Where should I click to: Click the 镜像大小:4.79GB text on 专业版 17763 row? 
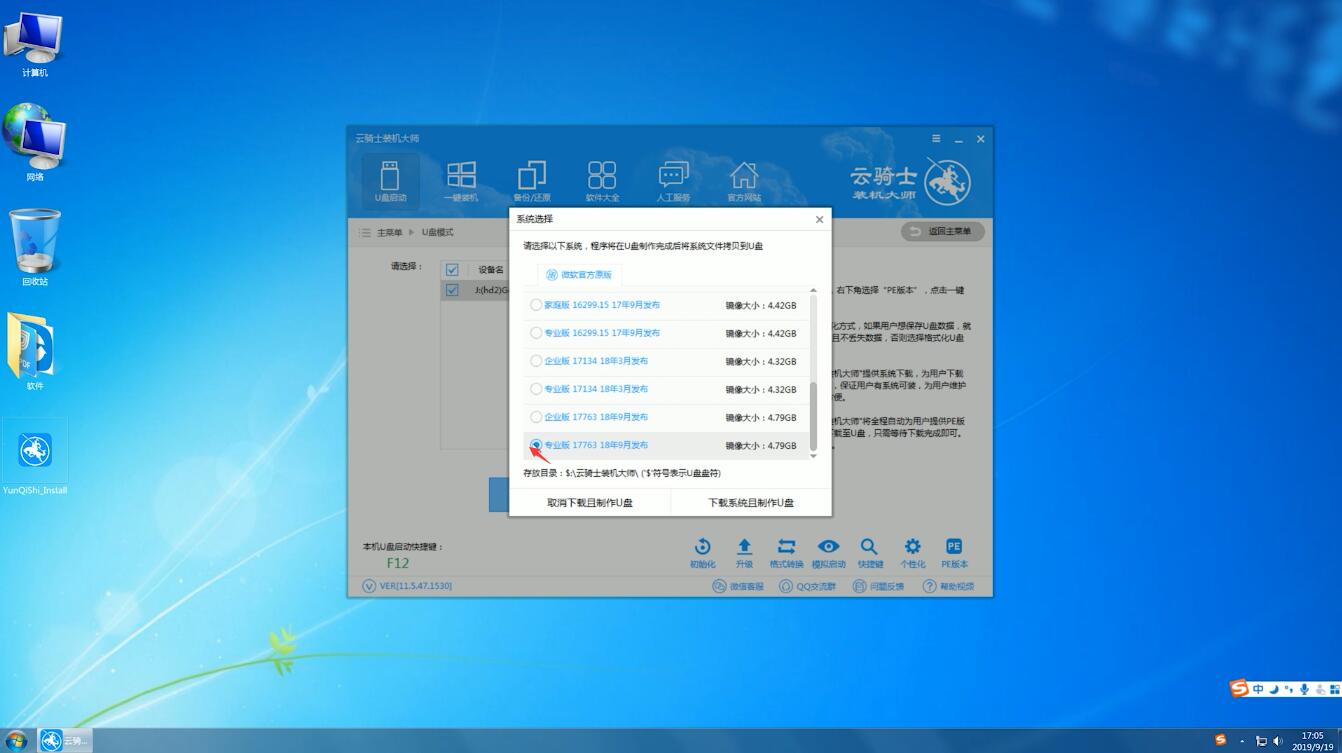click(761, 446)
